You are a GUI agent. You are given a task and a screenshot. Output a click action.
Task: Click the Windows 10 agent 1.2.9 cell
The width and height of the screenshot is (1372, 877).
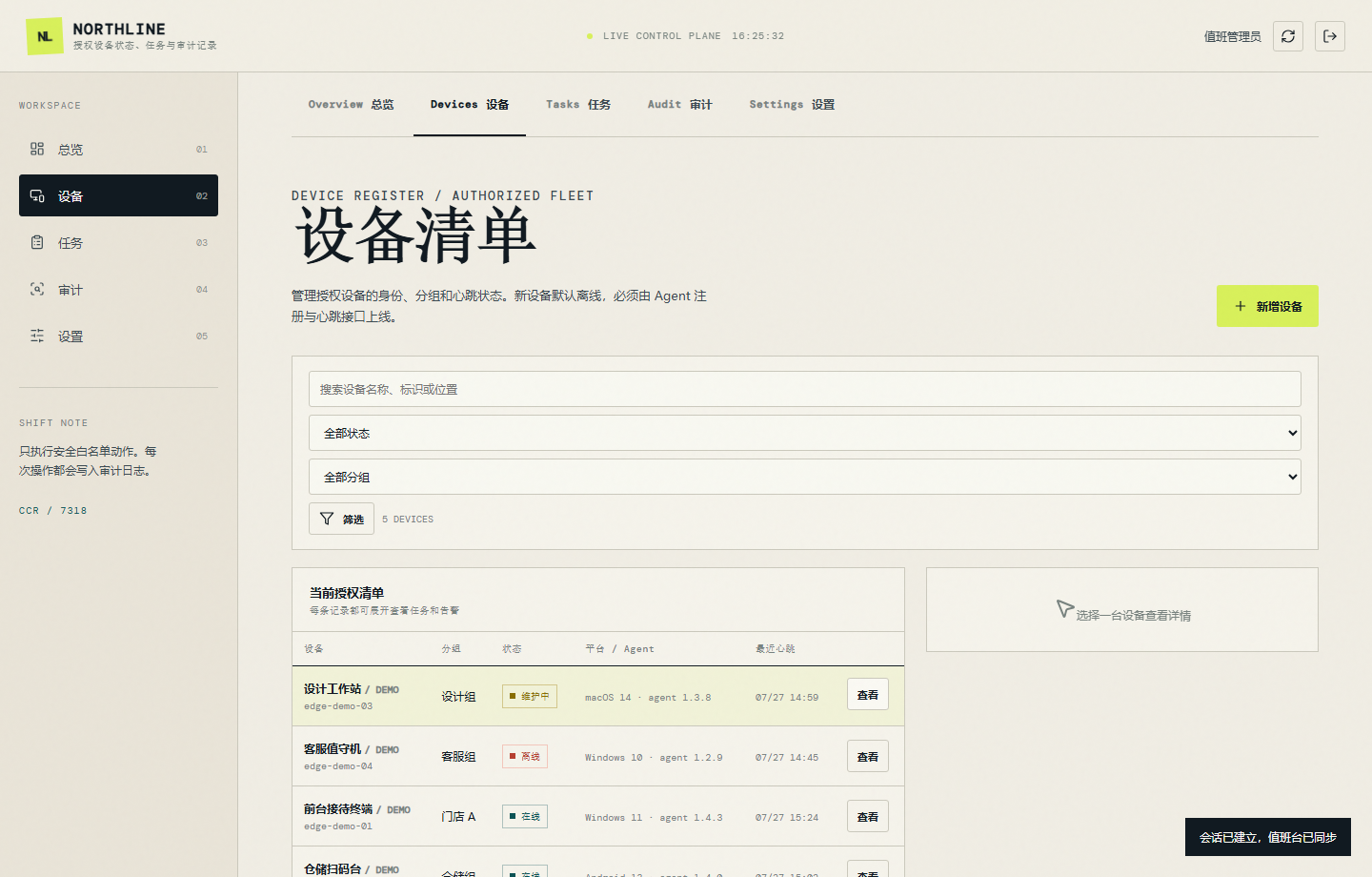(654, 758)
